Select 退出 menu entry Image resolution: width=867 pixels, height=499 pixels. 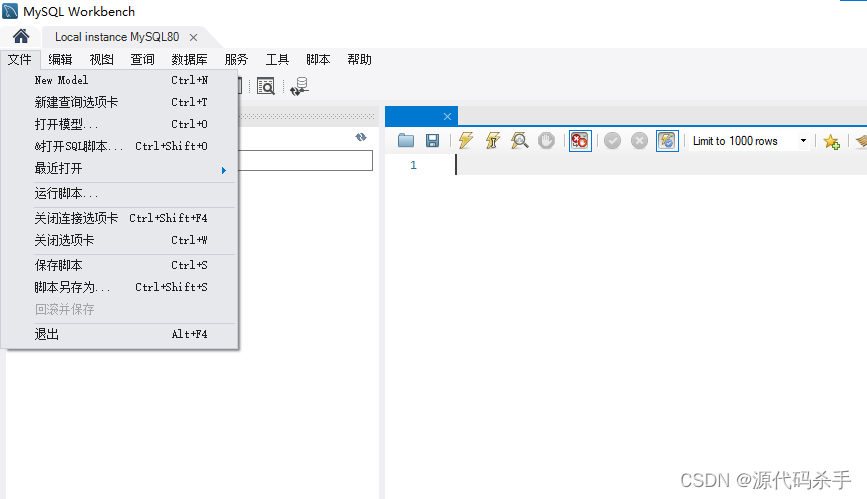click(x=121, y=335)
